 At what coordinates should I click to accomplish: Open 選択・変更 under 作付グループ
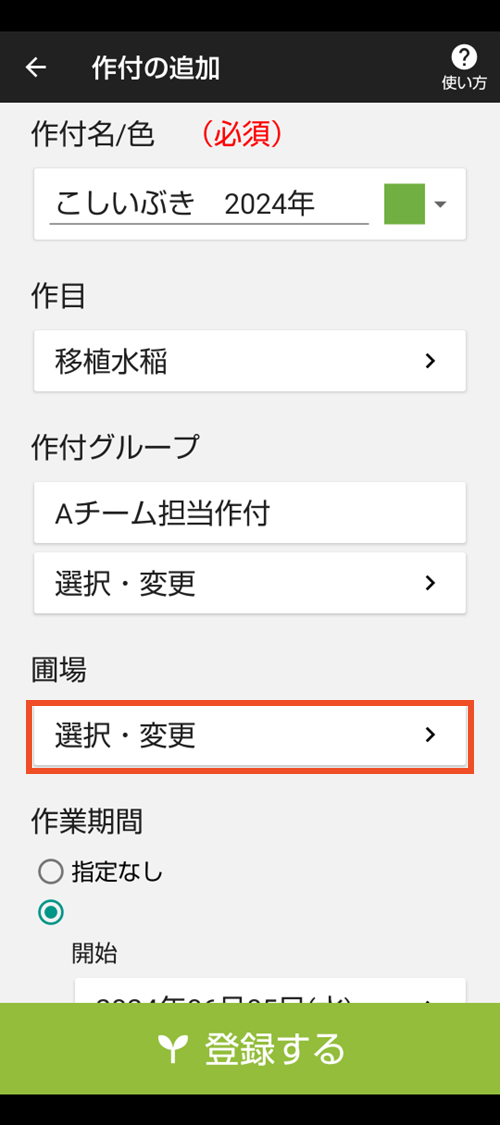click(250, 583)
